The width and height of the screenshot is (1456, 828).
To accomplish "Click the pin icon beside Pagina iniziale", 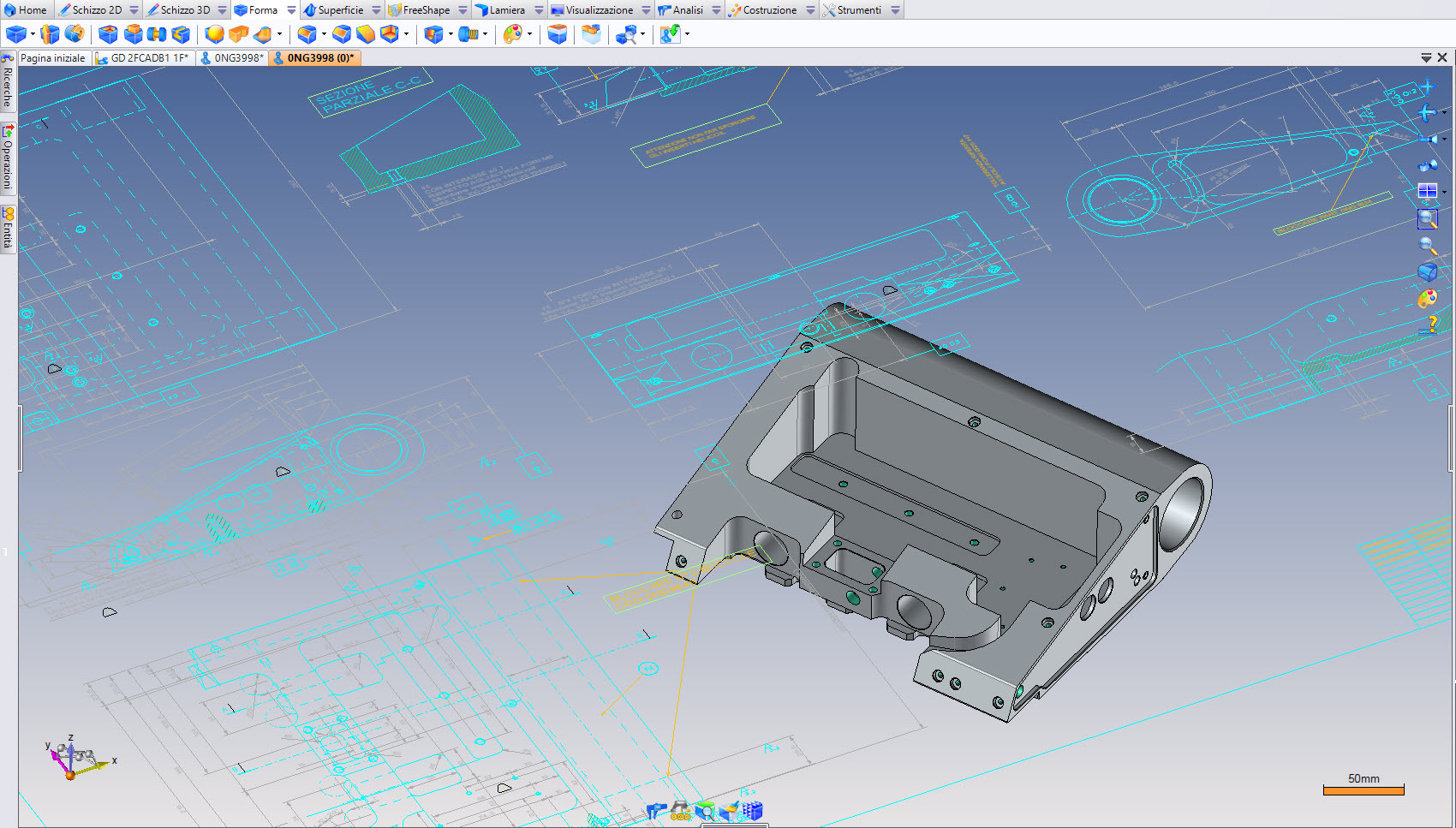I will tap(8, 57).
